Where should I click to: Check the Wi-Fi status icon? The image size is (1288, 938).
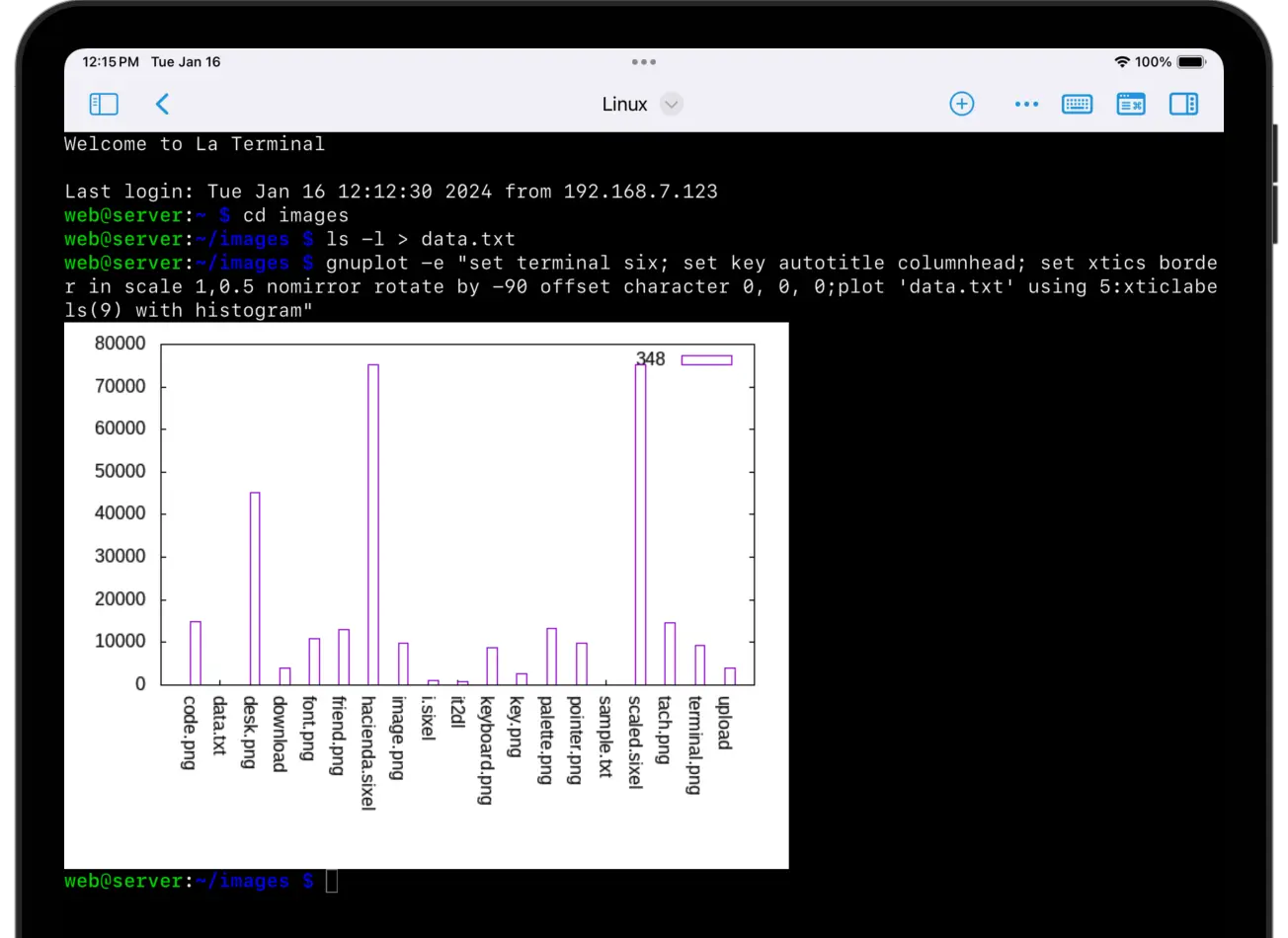(1122, 61)
